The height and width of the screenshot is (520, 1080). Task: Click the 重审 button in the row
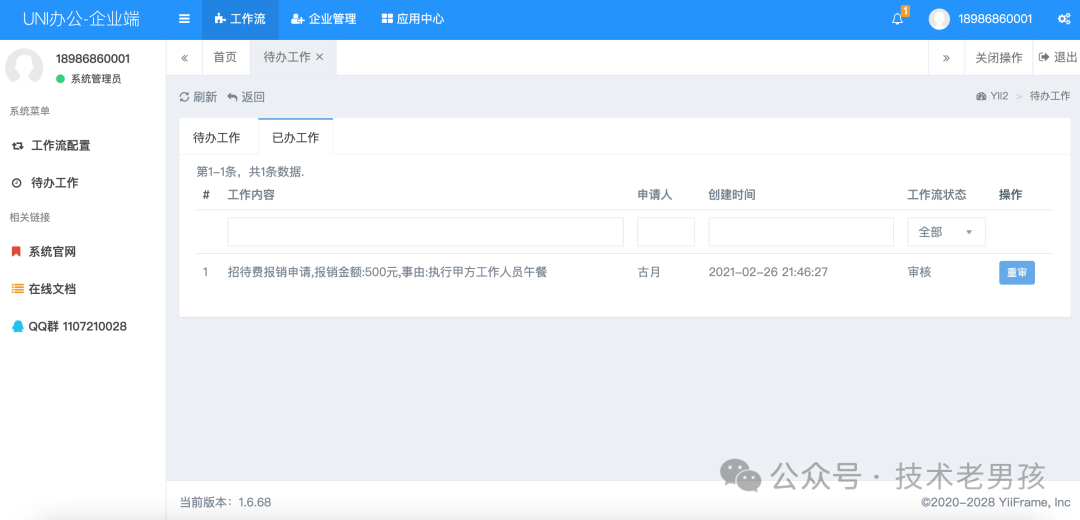tap(1016, 273)
